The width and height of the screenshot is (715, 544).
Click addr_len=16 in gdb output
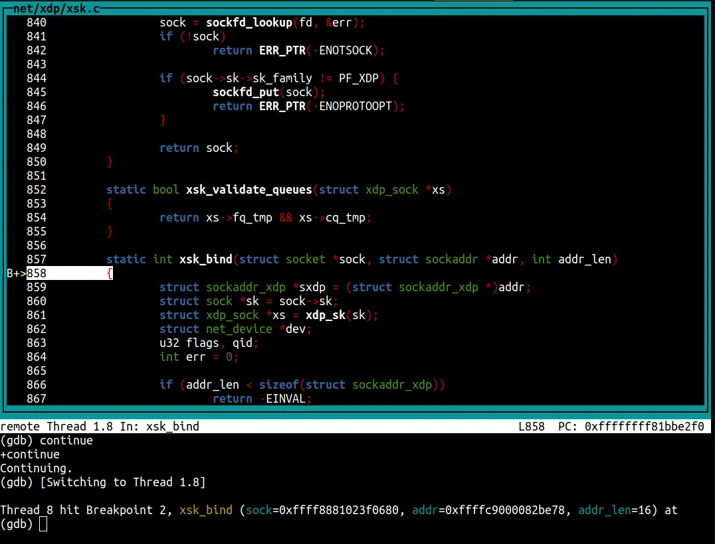[x=614, y=510]
